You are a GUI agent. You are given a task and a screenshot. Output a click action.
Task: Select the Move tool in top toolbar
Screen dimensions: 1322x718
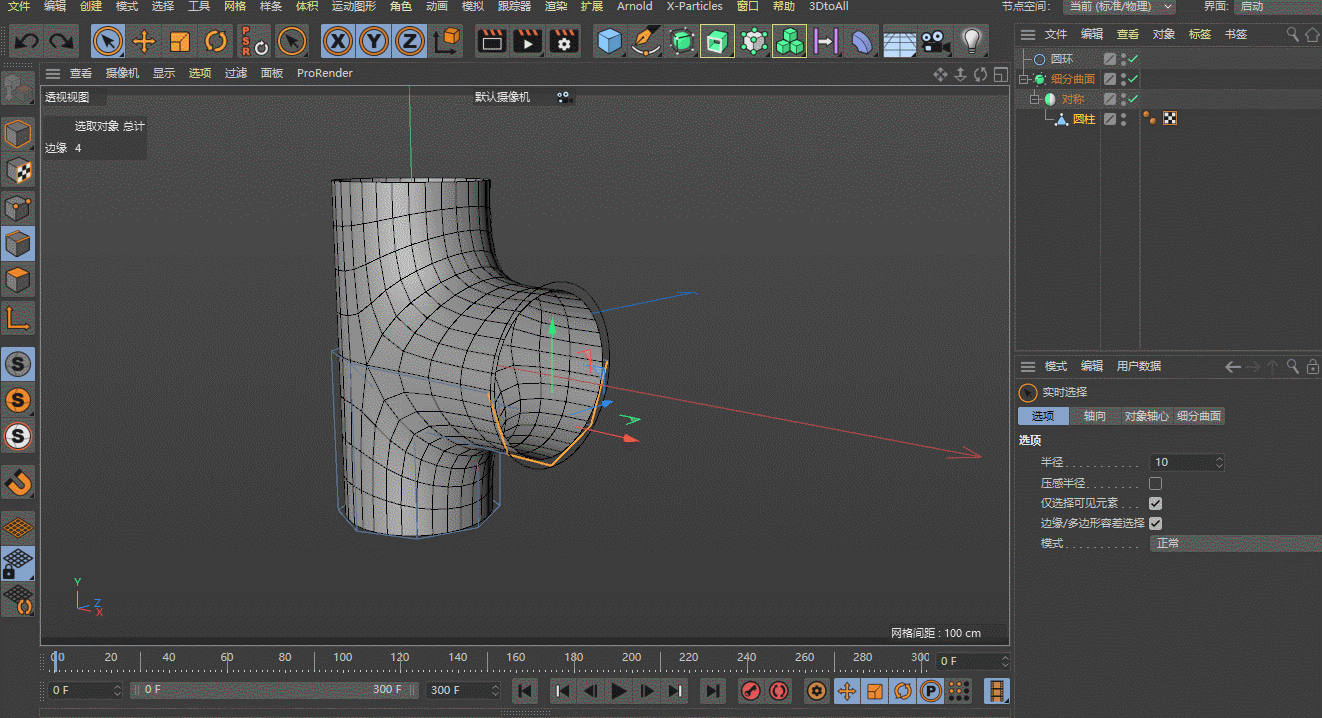(144, 41)
